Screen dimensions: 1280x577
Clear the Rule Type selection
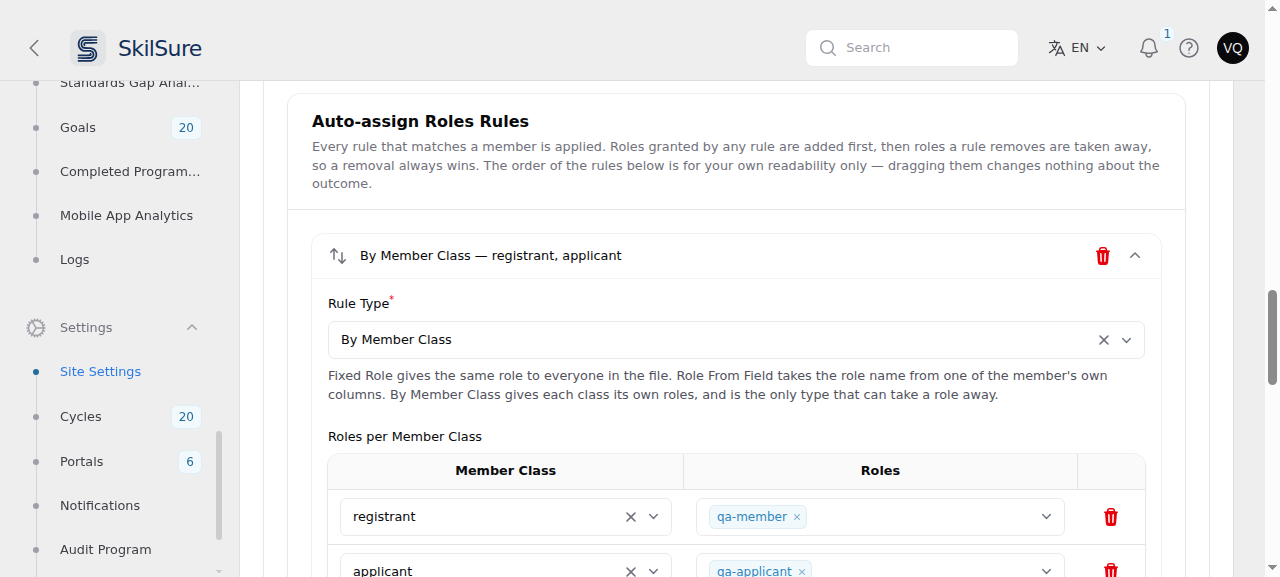pyautogui.click(x=1104, y=340)
